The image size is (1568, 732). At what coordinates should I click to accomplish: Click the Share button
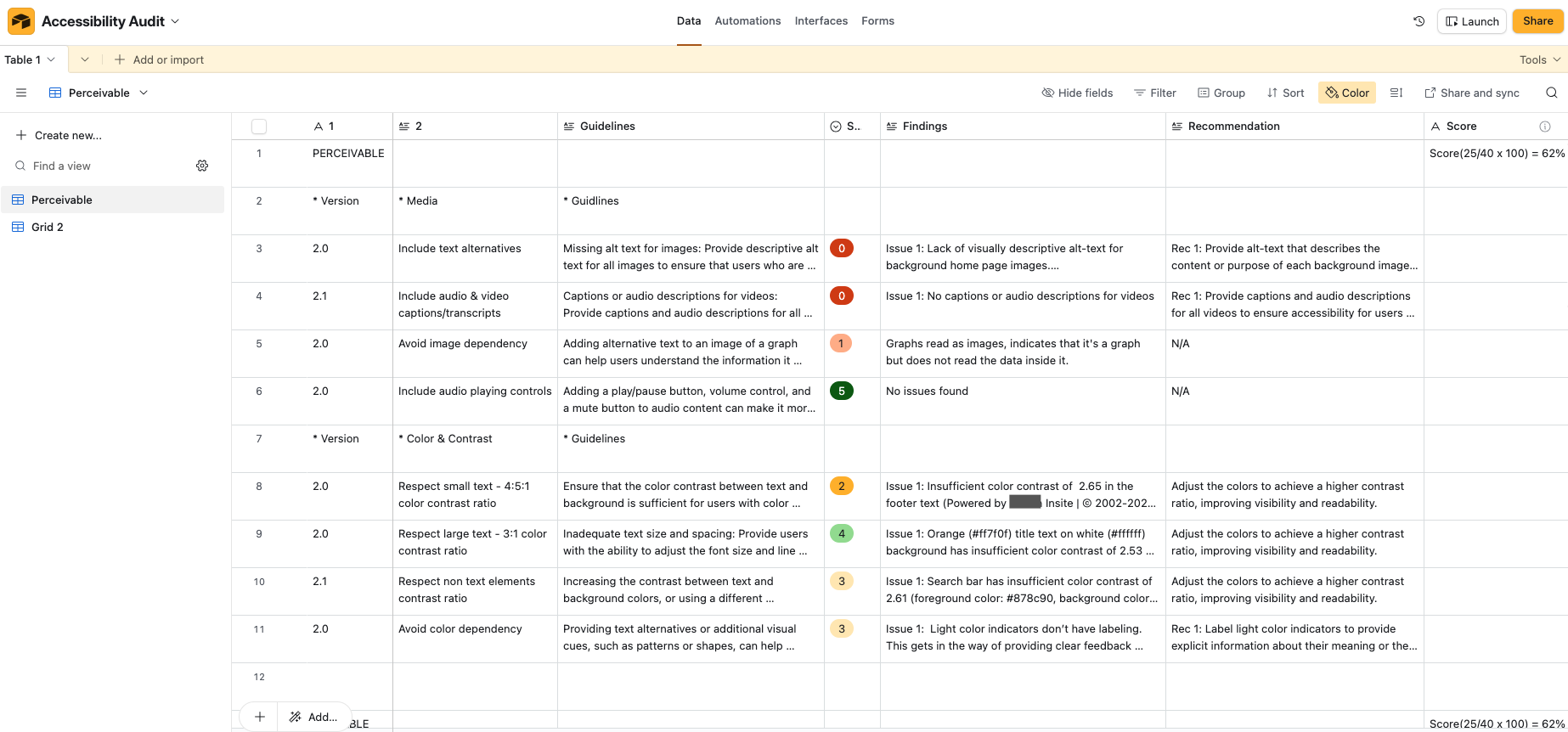[x=1537, y=21]
